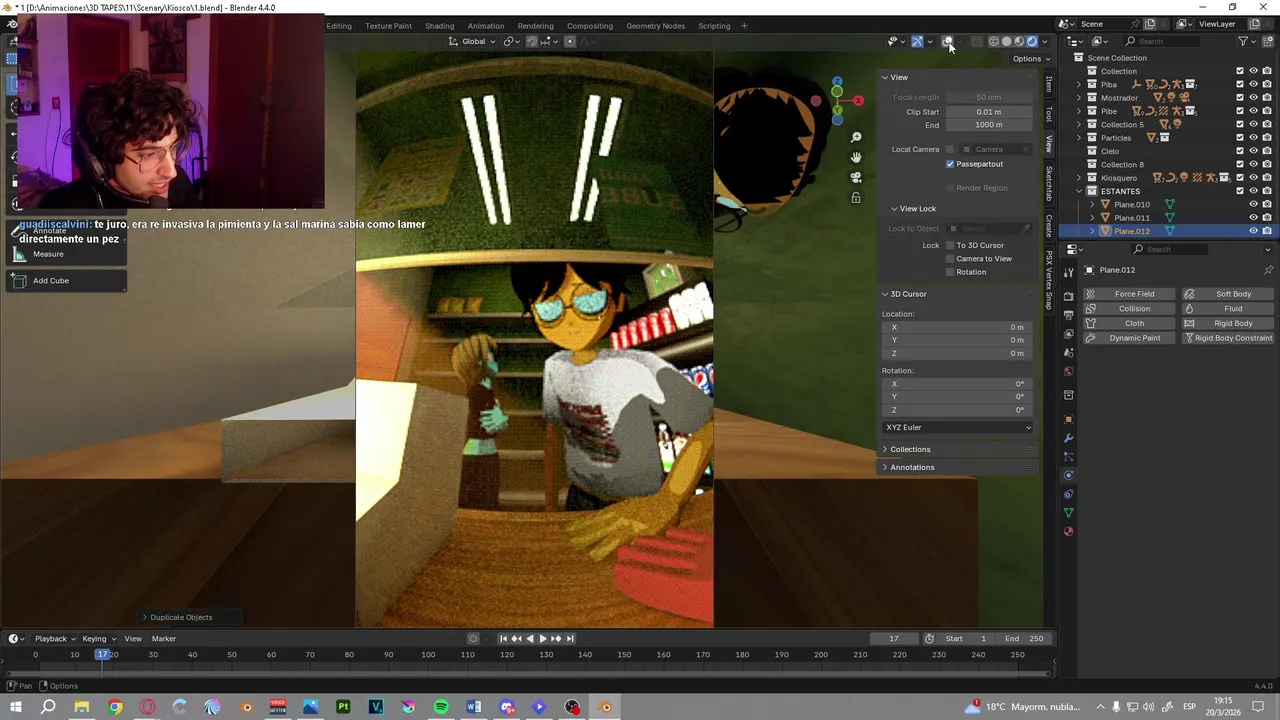Screen dimensions: 1280x720
Task: Open the XYZ Euler rotation mode dropdown
Action: (958, 428)
